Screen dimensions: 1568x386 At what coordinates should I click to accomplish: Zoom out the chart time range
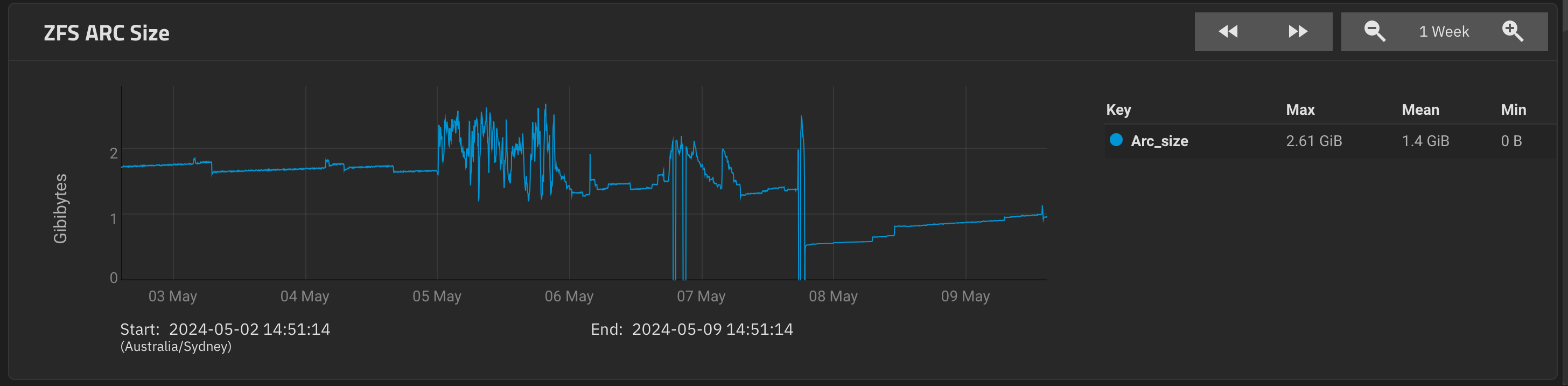pyautogui.click(x=1375, y=32)
